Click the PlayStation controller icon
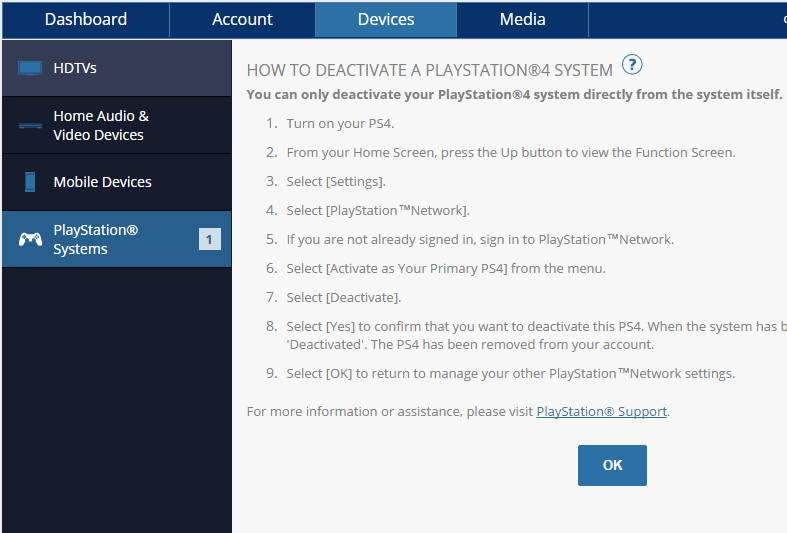Image resolution: width=787 pixels, height=533 pixels. coord(31,239)
